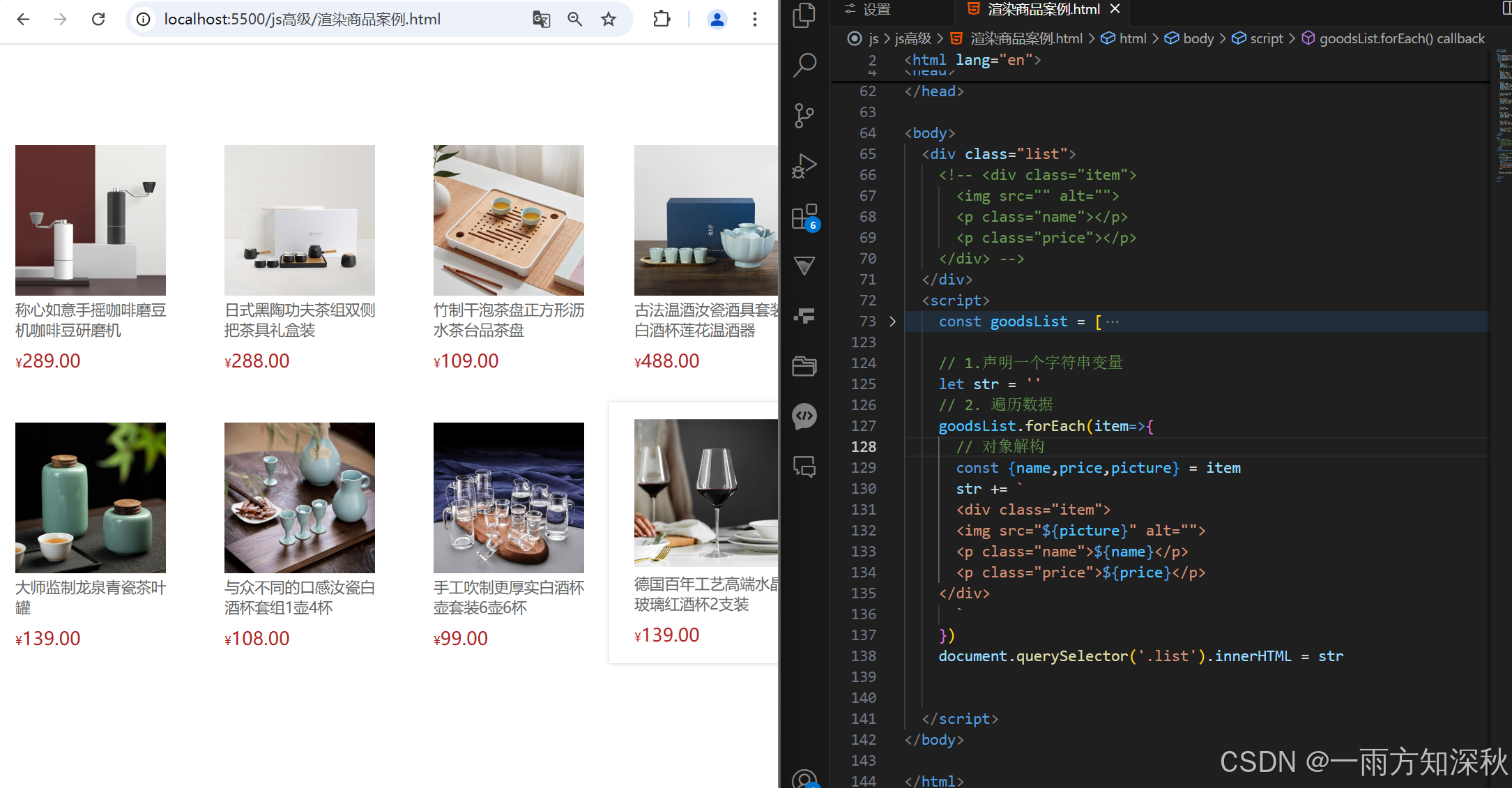1512x788 pixels.
Task: Close the 渲染商品案例.html editor tab
Action: click(1115, 9)
